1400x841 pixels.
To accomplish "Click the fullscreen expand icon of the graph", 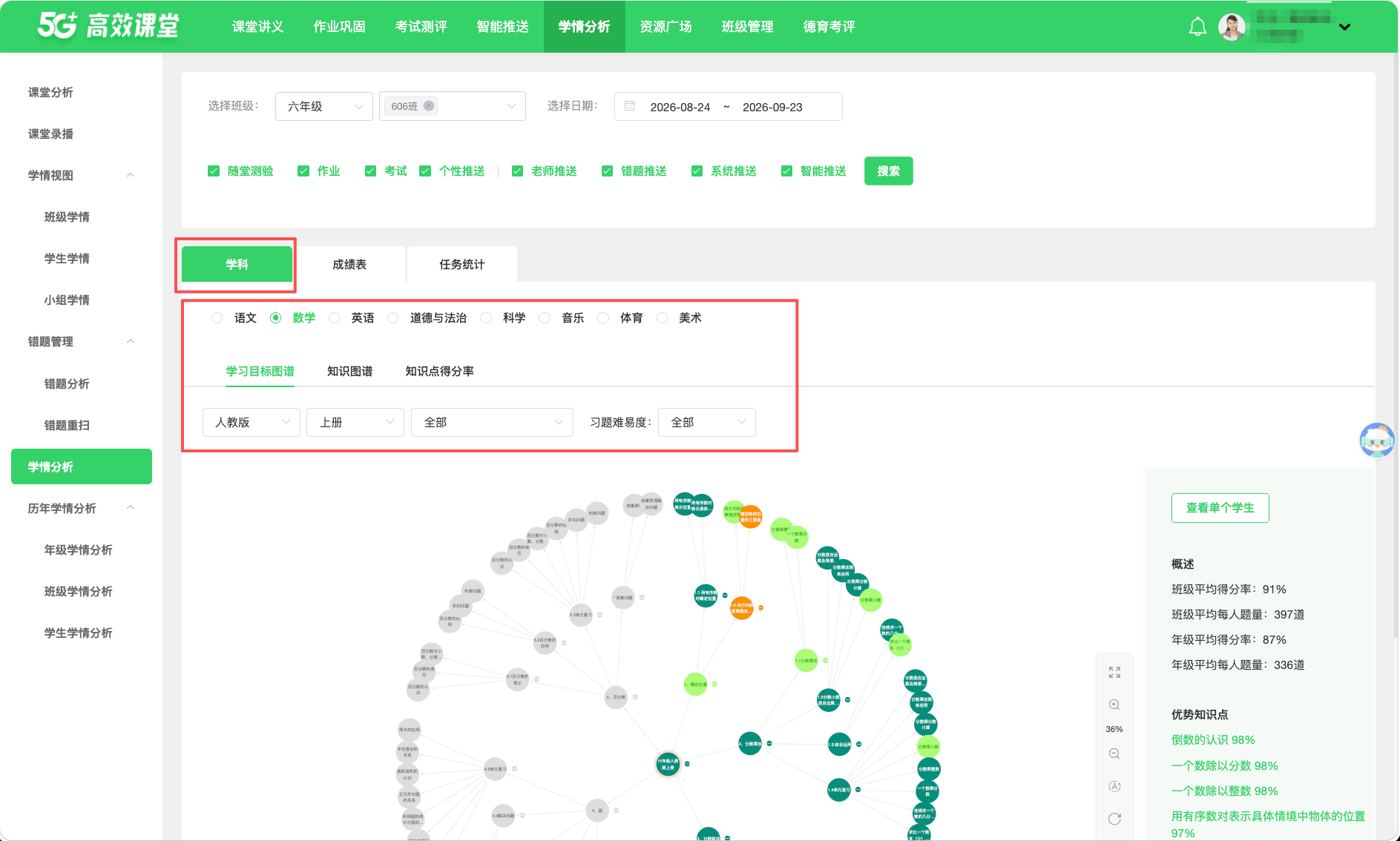I will pyautogui.click(x=1114, y=673).
